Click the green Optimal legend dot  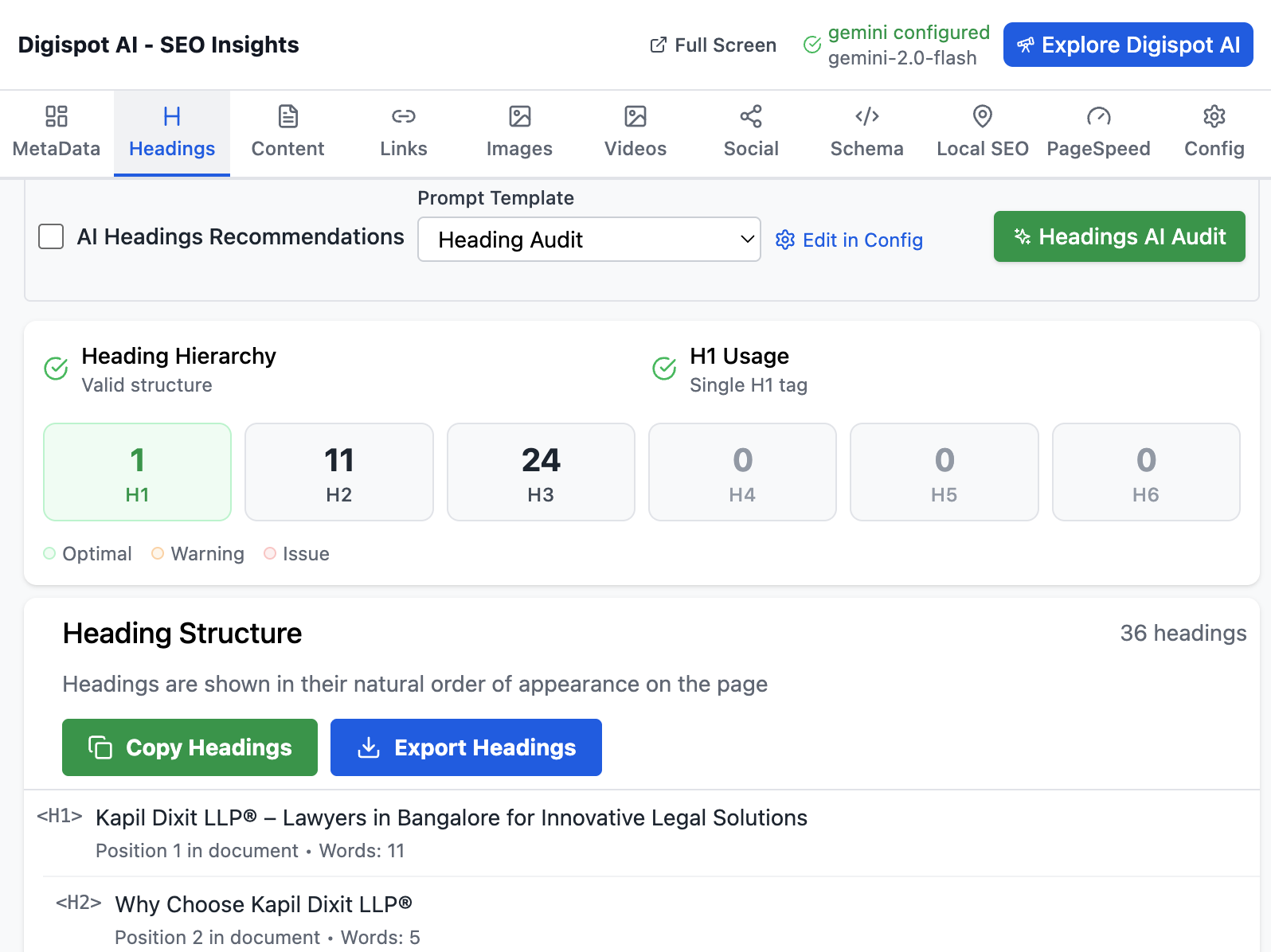click(49, 553)
